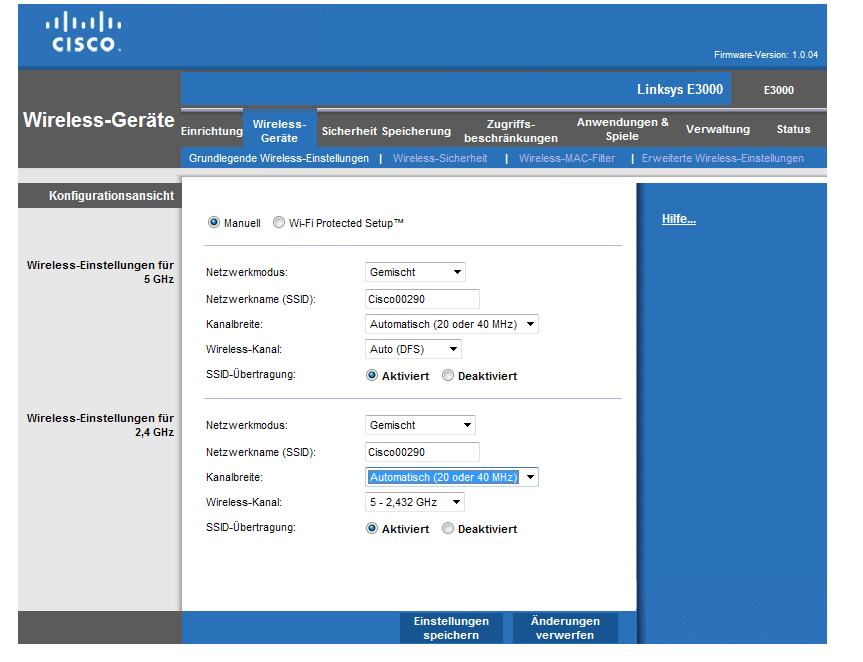
Task: Click the Hilfe... link
Action: 679,219
